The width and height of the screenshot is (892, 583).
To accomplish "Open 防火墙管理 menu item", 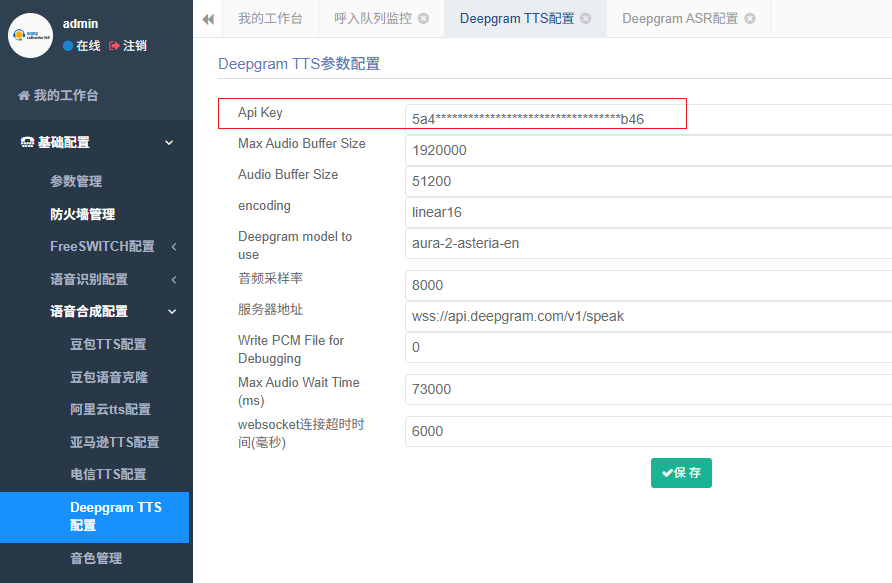I will 82,214.
